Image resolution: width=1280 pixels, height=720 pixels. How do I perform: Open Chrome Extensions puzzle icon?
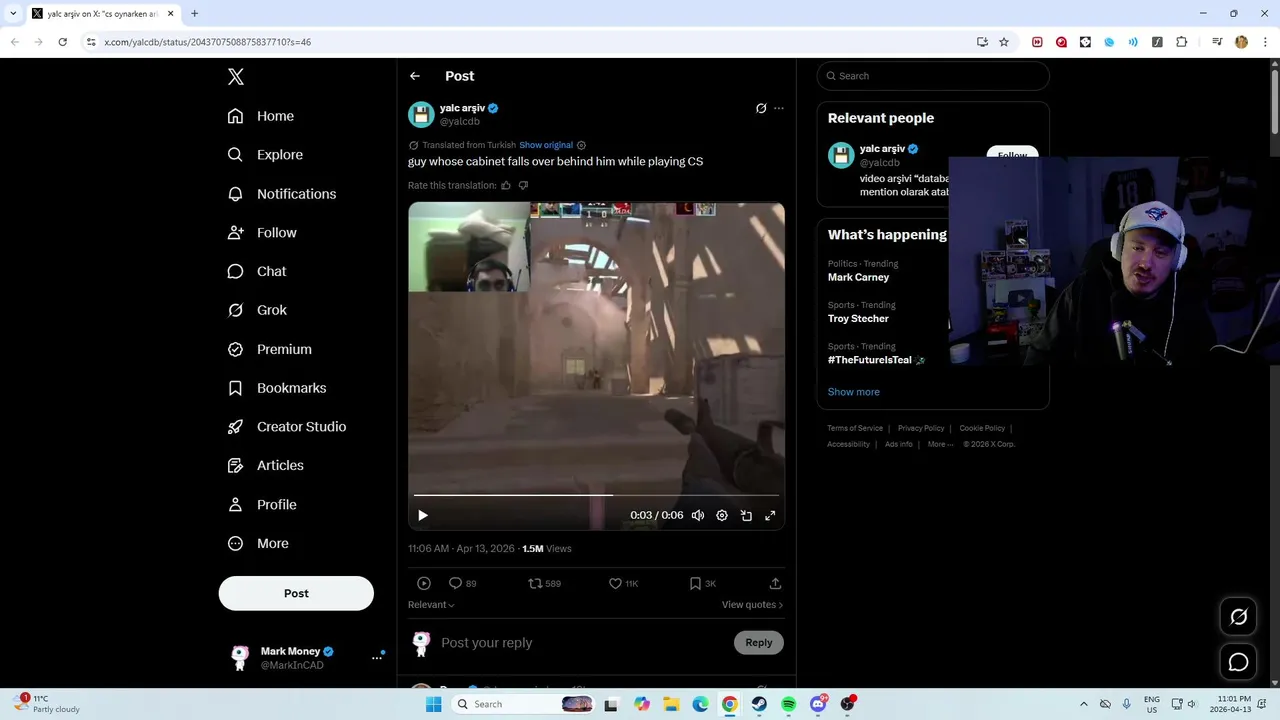click(1181, 42)
